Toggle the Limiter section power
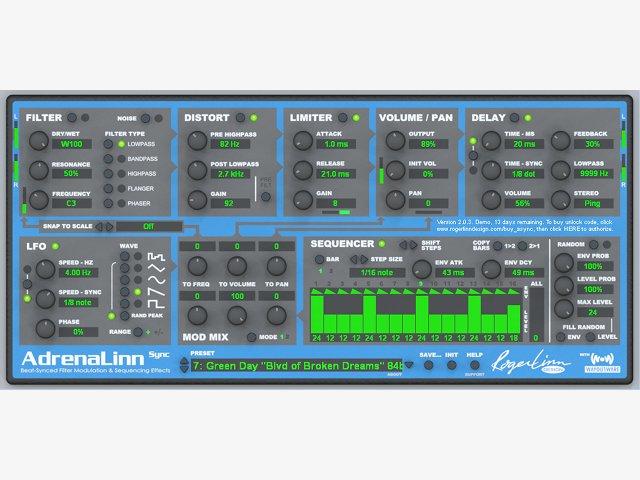This screenshot has width=640, height=480. tap(343, 118)
